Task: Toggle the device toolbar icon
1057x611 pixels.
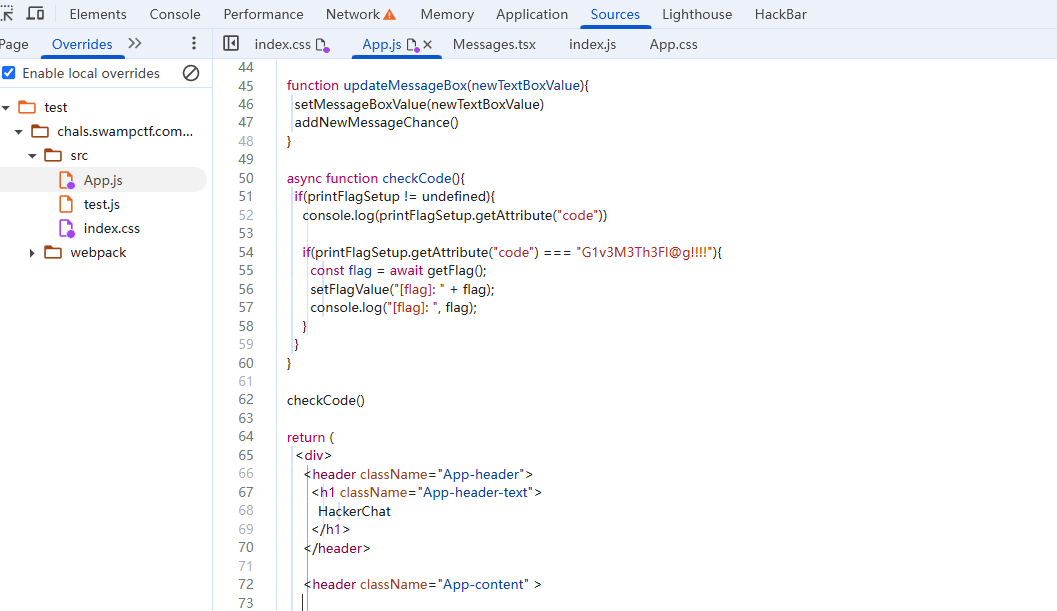Action: [x=35, y=14]
